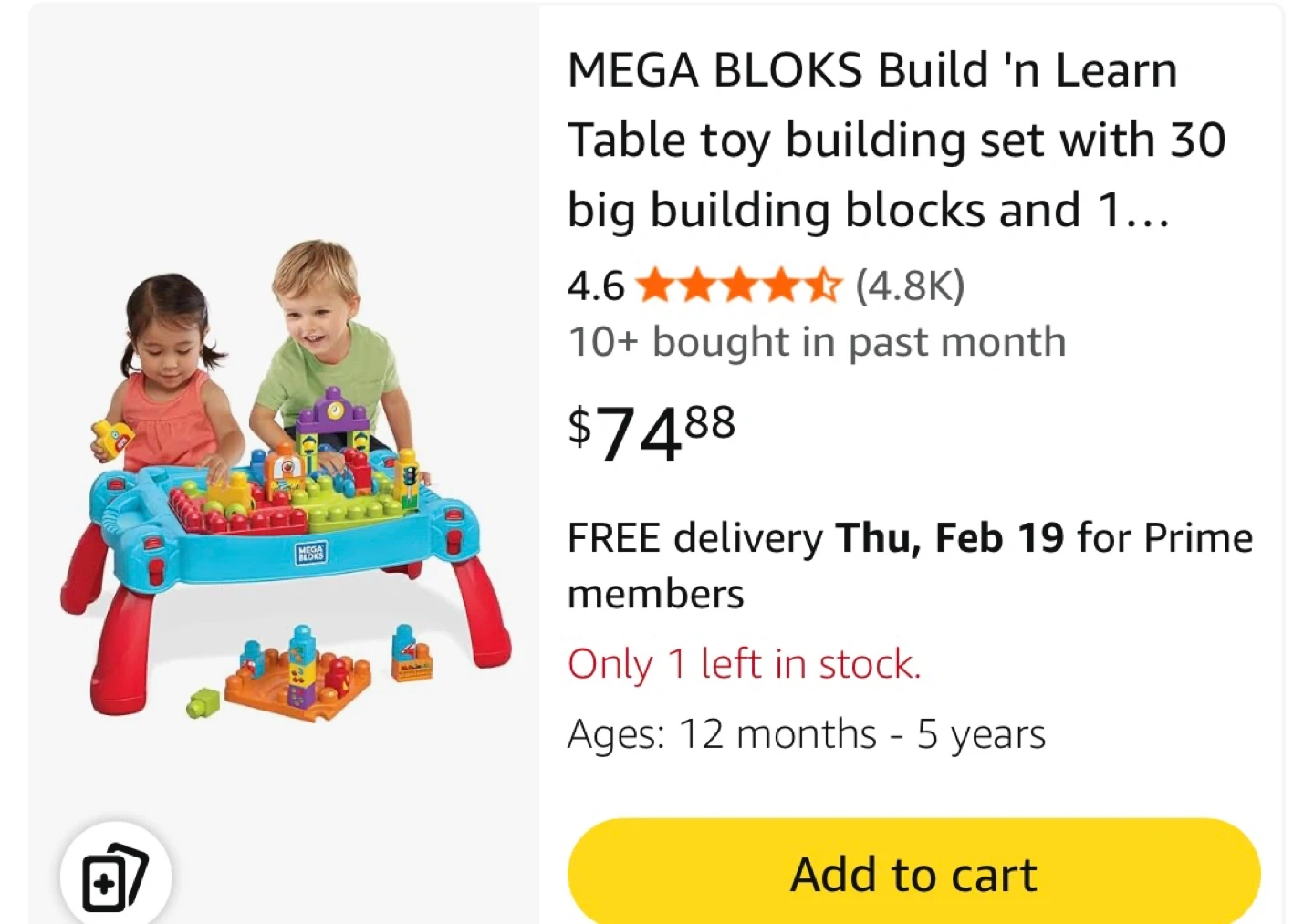Click the loose green block in photo
1314x924 pixels.
[203, 703]
